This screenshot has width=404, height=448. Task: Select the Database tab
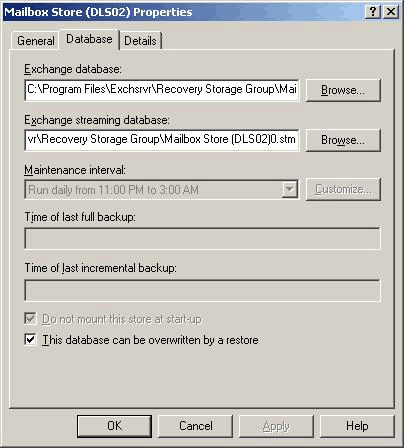[x=89, y=39]
